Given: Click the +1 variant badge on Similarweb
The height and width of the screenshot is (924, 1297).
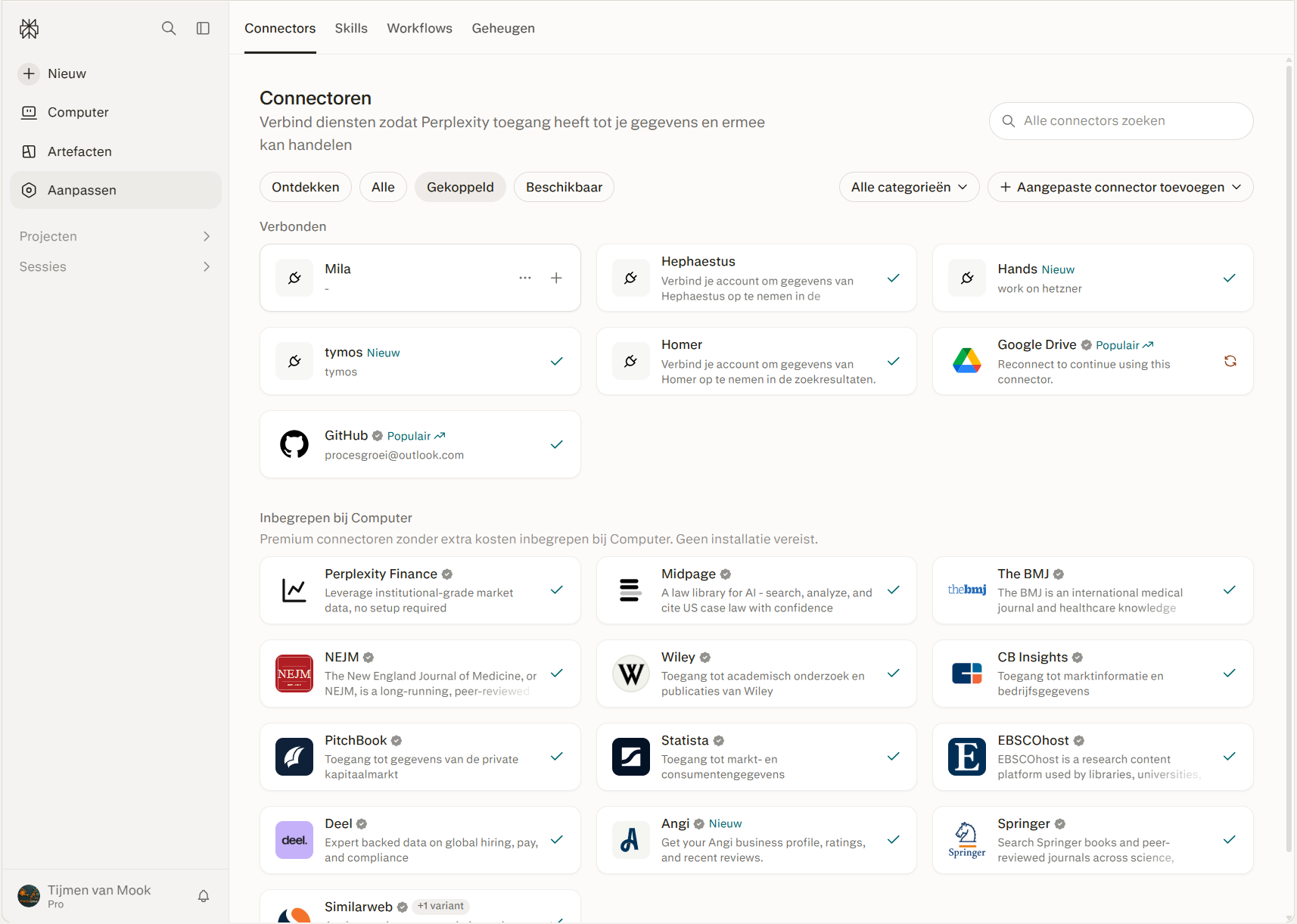Looking at the screenshot, I should point(441,907).
